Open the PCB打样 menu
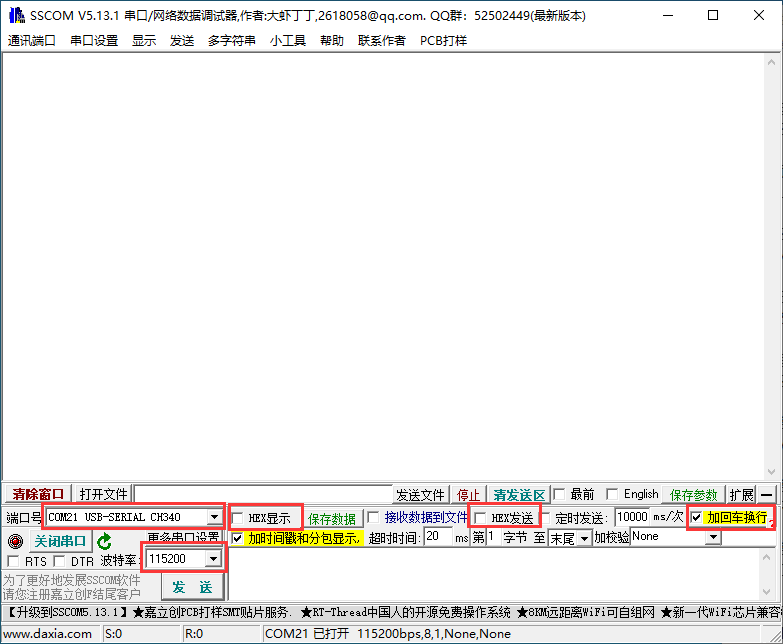This screenshot has width=783, height=644. 443,40
